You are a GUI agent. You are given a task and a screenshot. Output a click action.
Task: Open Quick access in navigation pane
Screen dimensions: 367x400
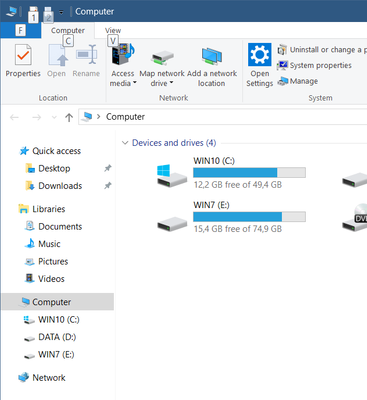56,151
